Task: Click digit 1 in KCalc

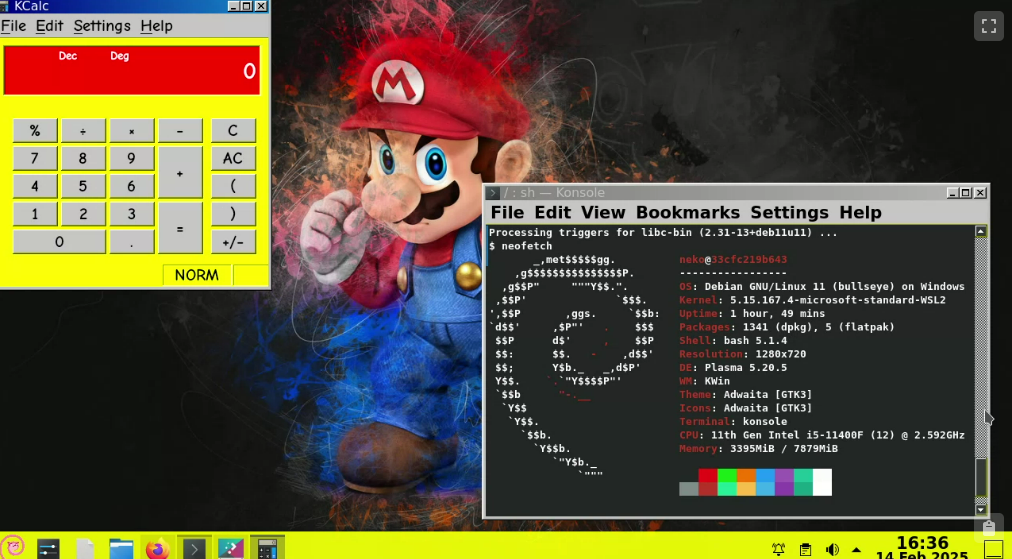Action: 35,214
